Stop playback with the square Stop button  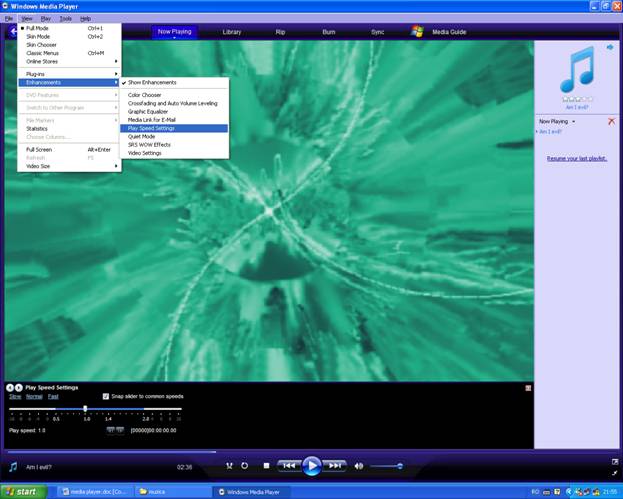pyautogui.click(x=266, y=466)
